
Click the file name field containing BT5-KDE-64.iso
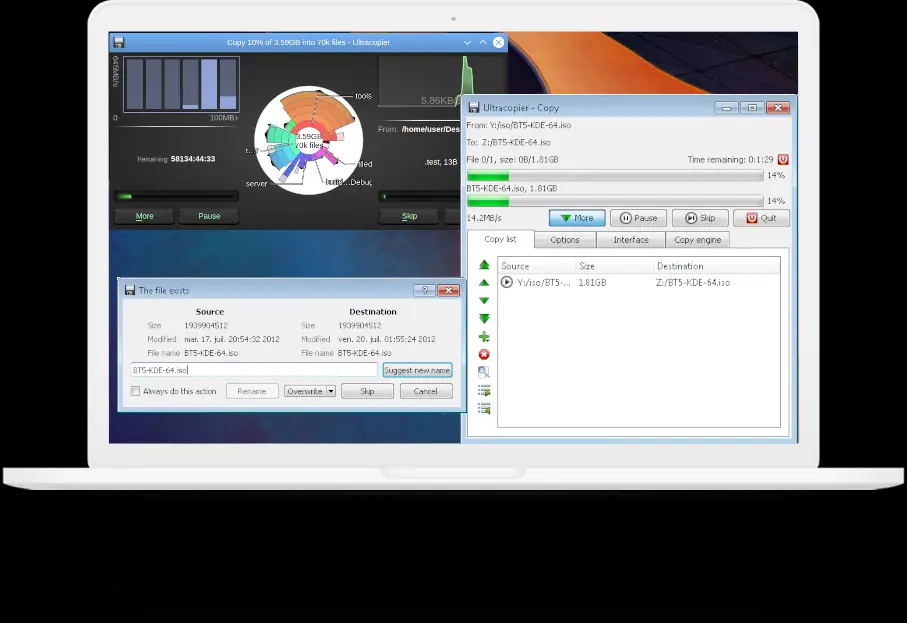tap(254, 370)
